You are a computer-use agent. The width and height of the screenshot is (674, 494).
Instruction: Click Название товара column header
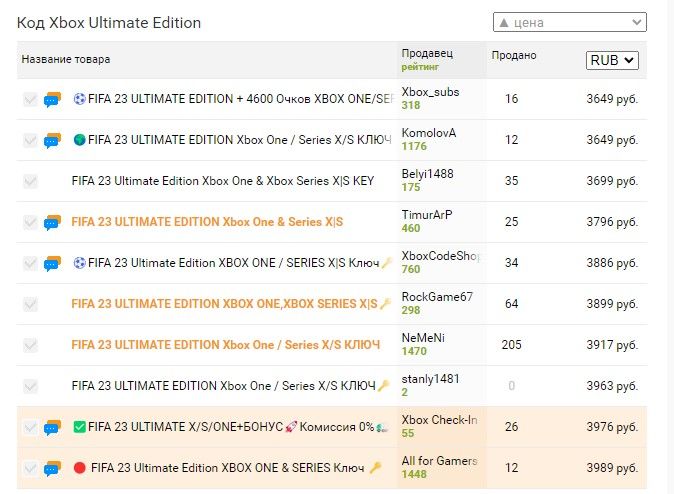66,59
